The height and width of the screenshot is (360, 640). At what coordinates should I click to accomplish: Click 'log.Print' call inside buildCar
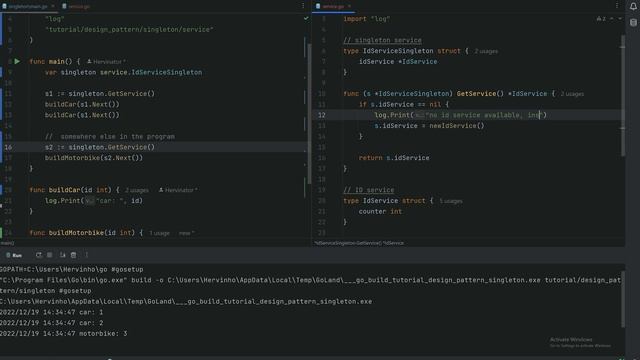pyautogui.click(x=64, y=201)
